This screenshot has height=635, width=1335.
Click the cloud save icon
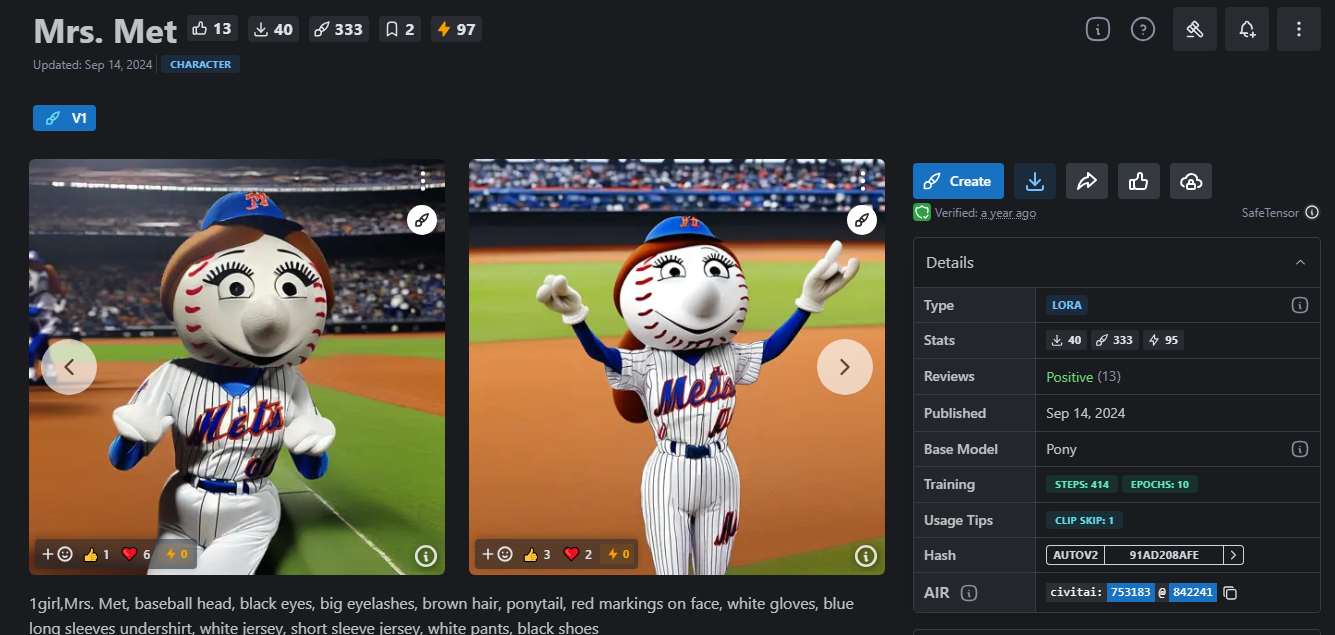(1190, 181)
